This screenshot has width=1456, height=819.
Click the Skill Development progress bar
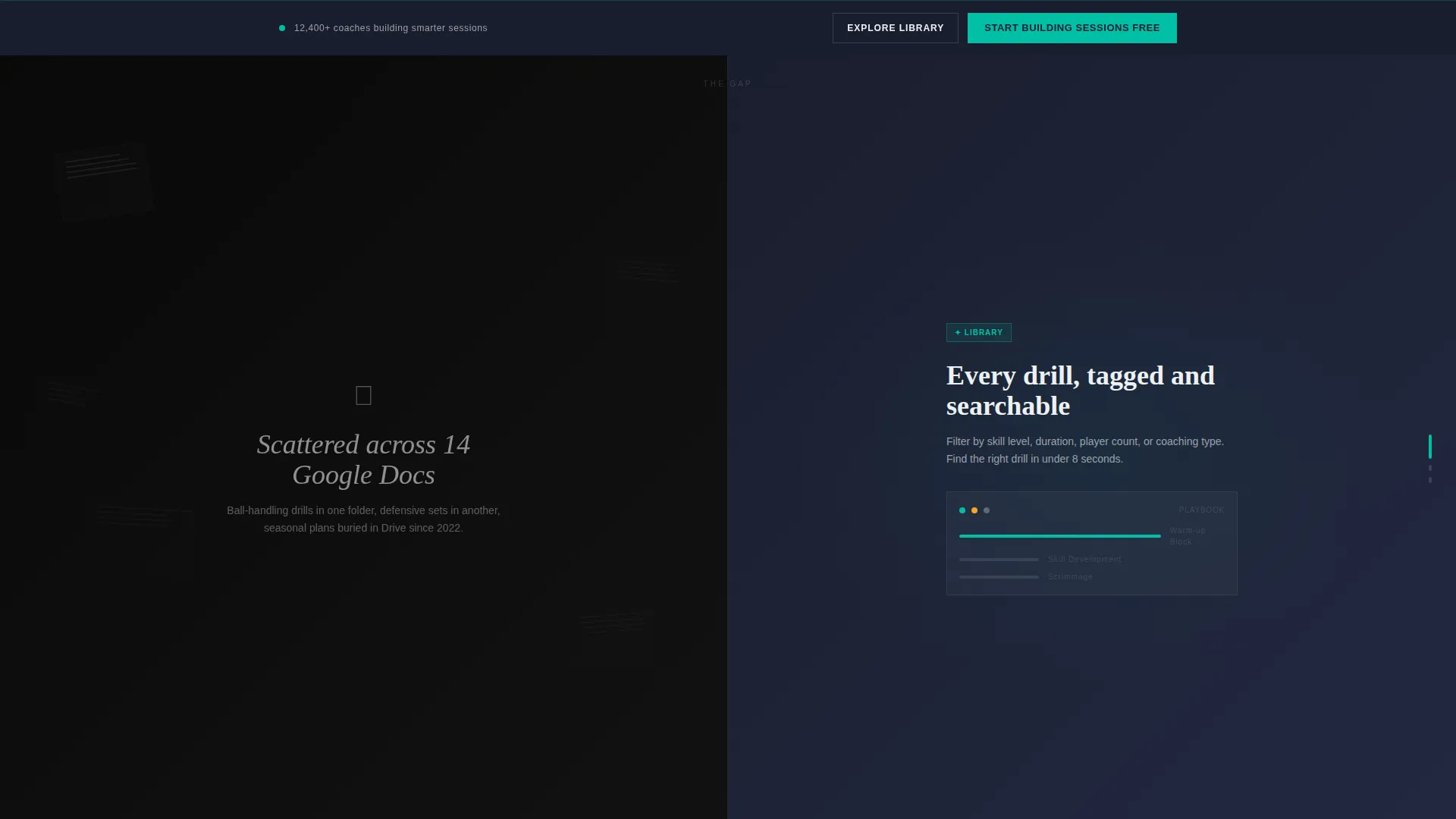tap(999, 560)
